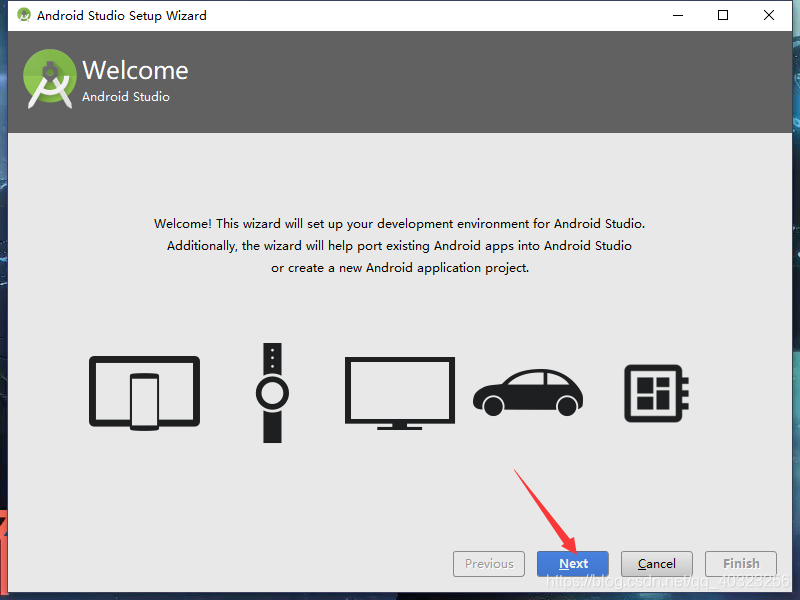Click the Next button
Screen dimensions: 800x600
click(x=572, y=564)
